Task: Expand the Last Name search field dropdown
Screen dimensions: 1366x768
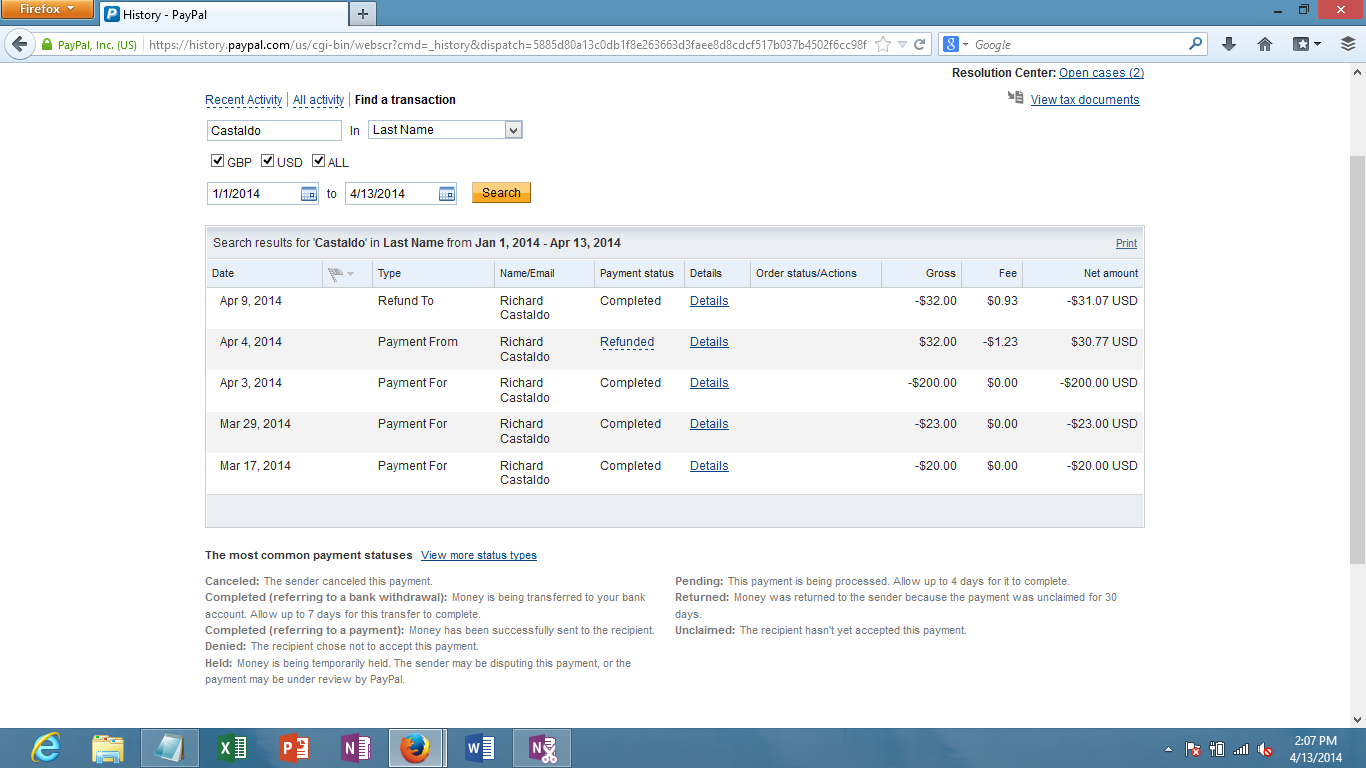Action: (x=513, y=130)
